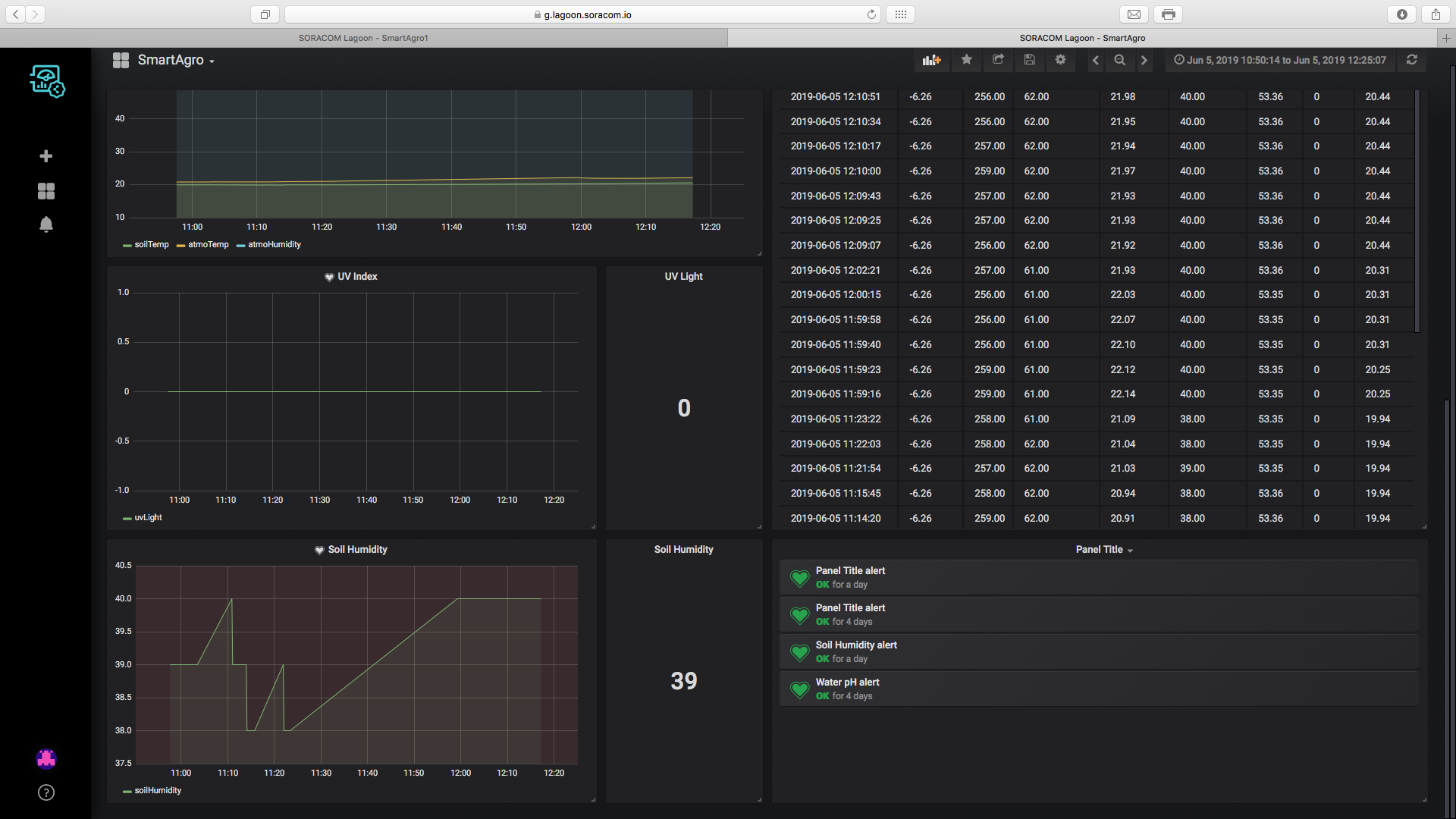Toggle atmoHumidity series in legend
Image resolution: width=1456 pixels, height=819 pixels.
tap(274, 245)
